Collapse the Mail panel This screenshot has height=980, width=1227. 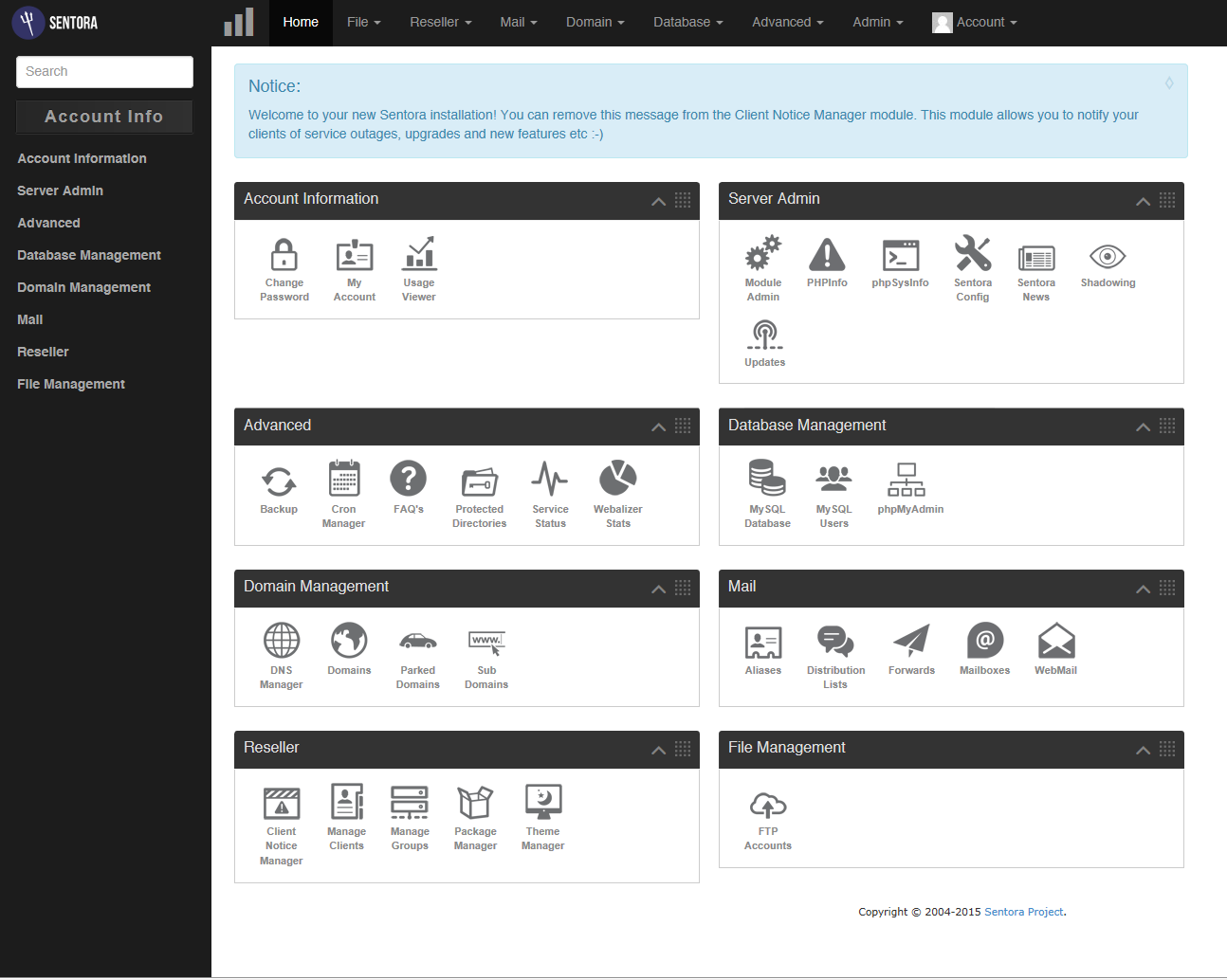[1143, 589]
